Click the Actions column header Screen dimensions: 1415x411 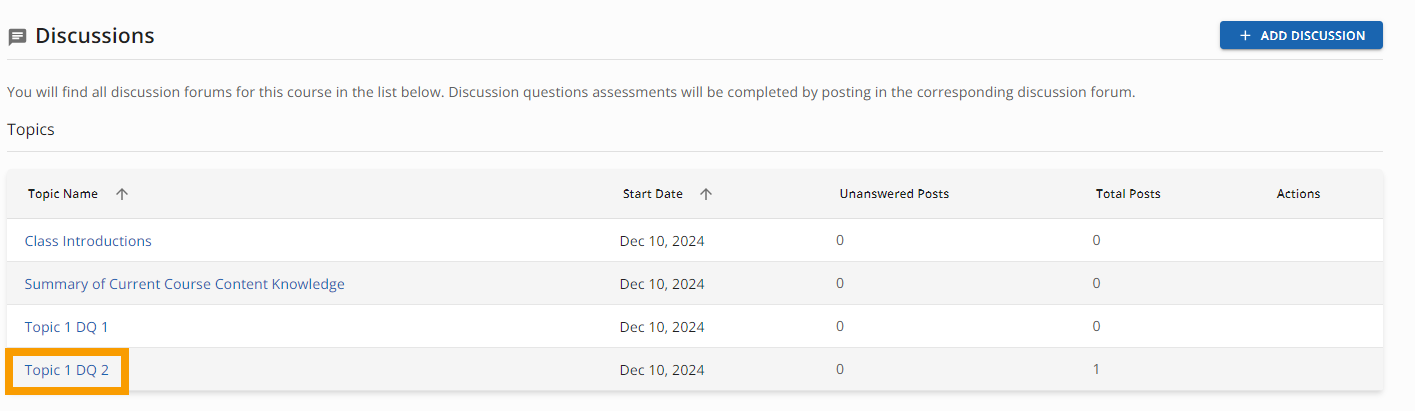pos(1298,194)
